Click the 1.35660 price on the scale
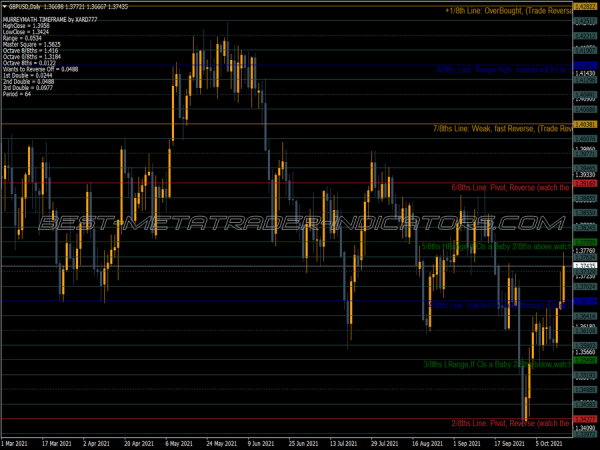The image size is (600, 450). [585, 353]
